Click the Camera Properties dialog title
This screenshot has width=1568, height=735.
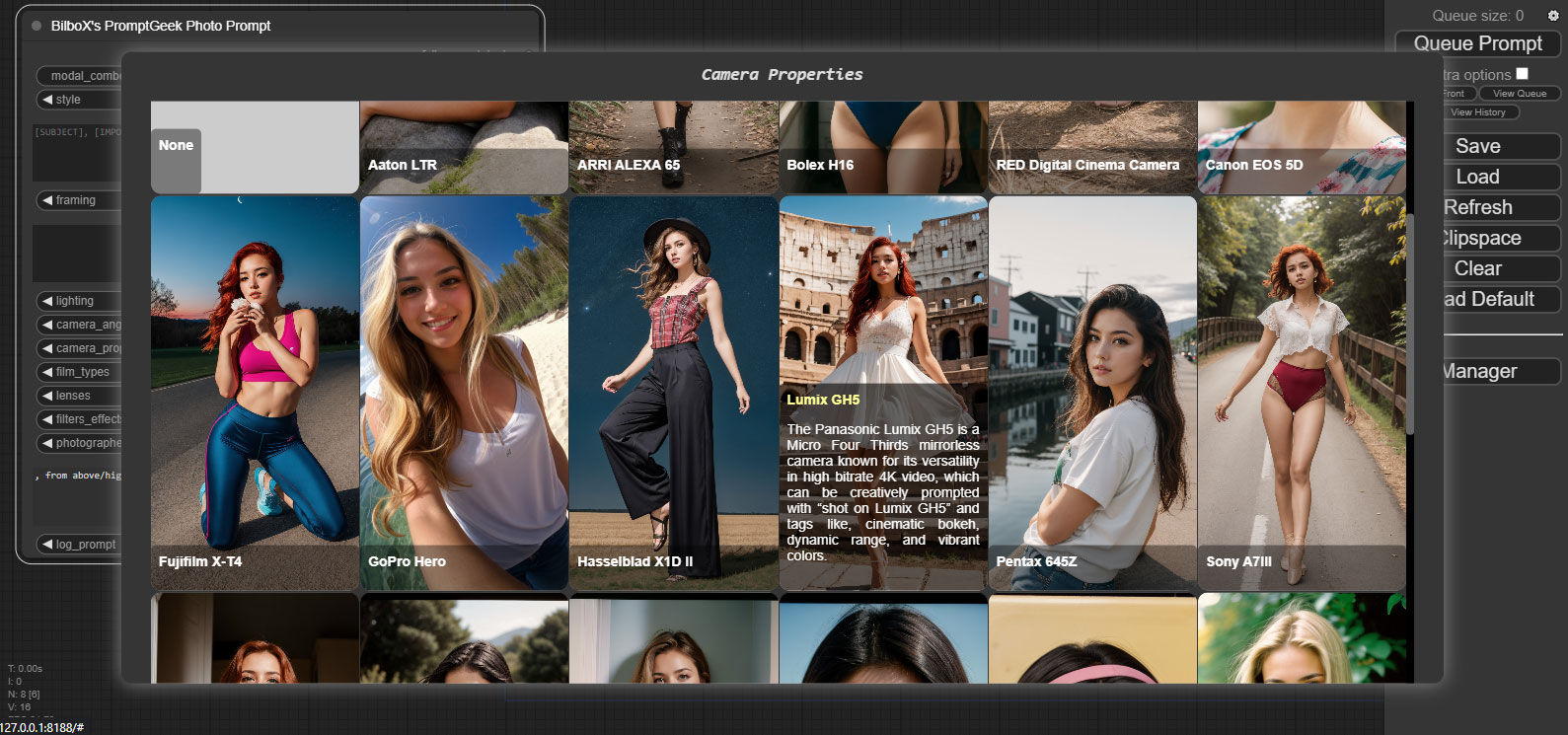click(x=782, y=75)
